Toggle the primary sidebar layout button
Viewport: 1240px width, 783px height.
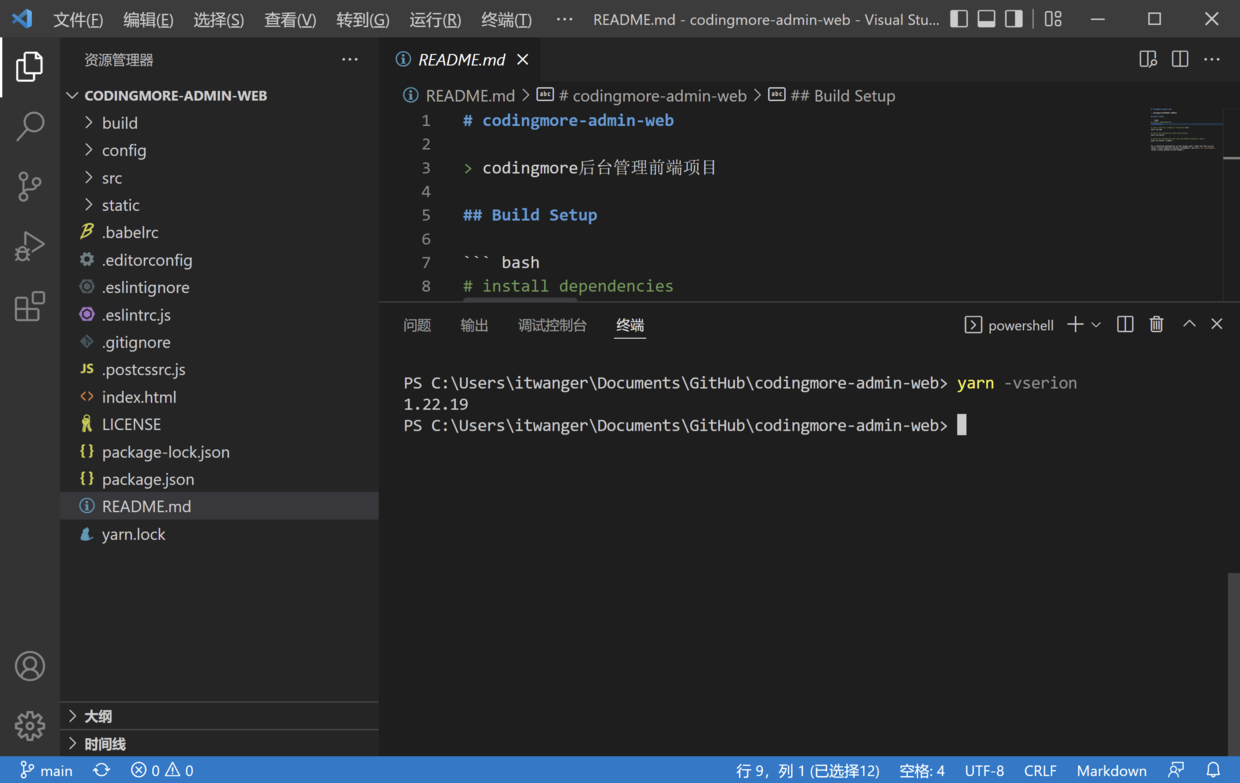(959, 19)
